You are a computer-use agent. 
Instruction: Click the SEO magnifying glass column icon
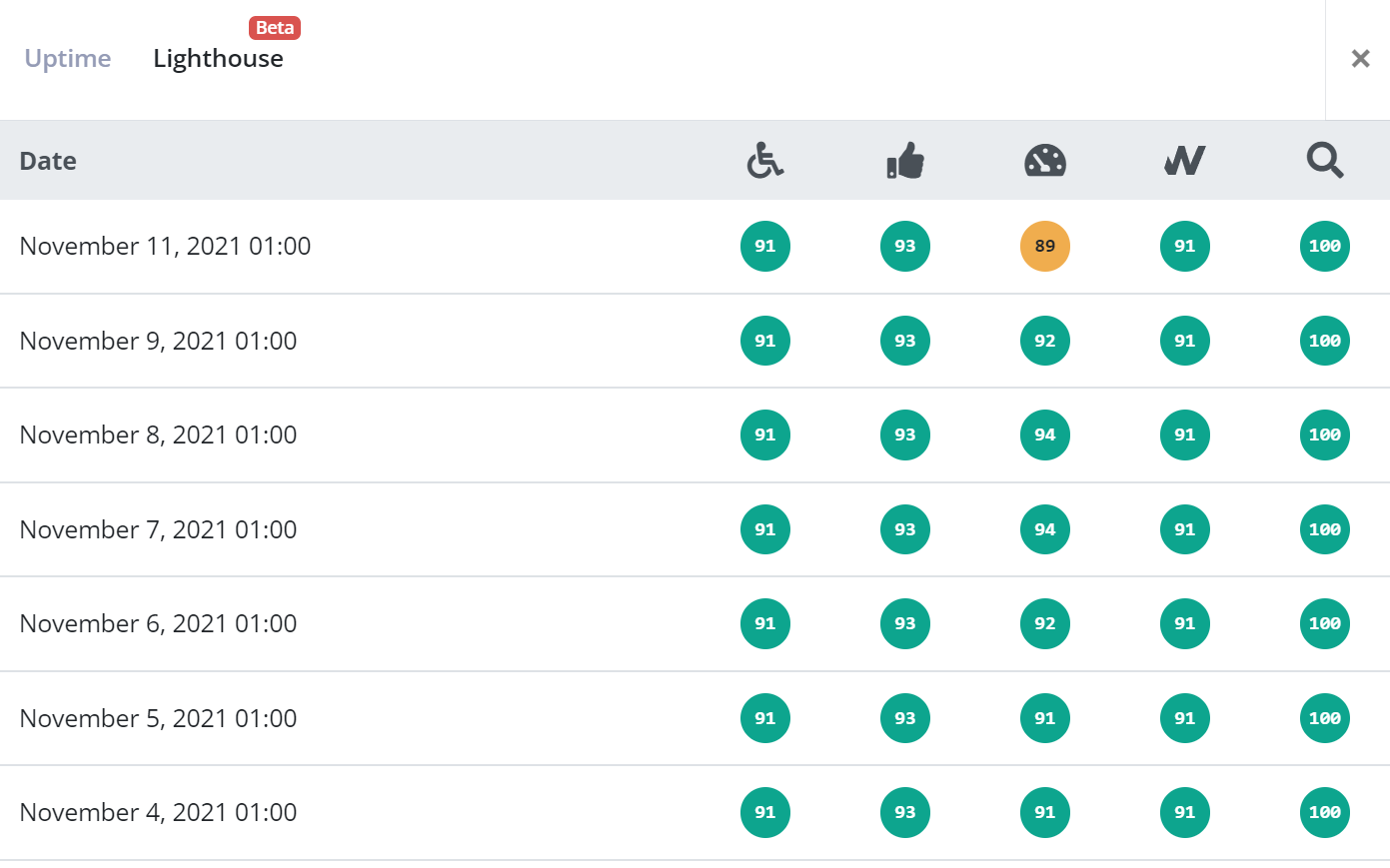[1324, 160]
